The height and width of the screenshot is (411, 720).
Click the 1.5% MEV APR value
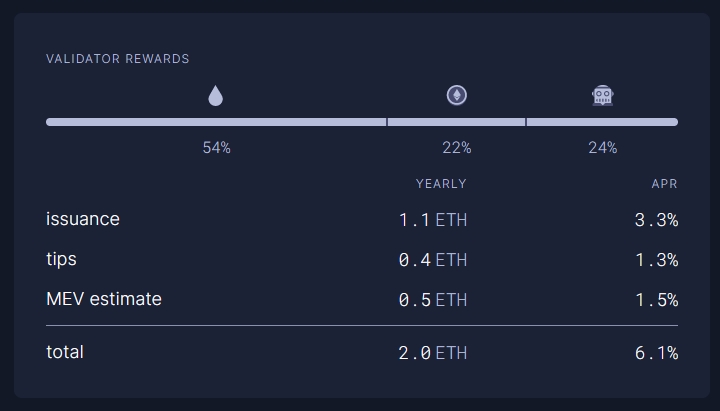(x=656, y=300)
